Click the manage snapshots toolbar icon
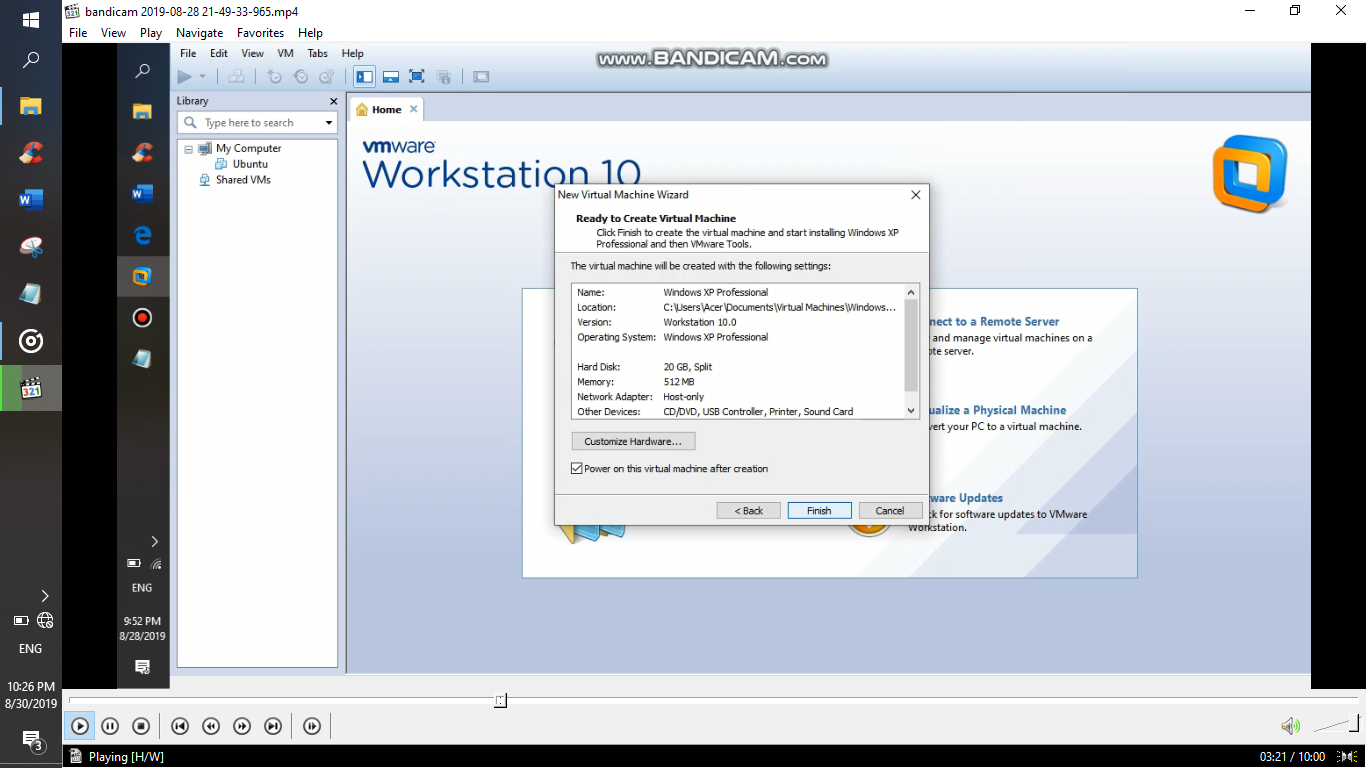The width and height of the screenshot is (1366, 768). (x=326, y=77)
